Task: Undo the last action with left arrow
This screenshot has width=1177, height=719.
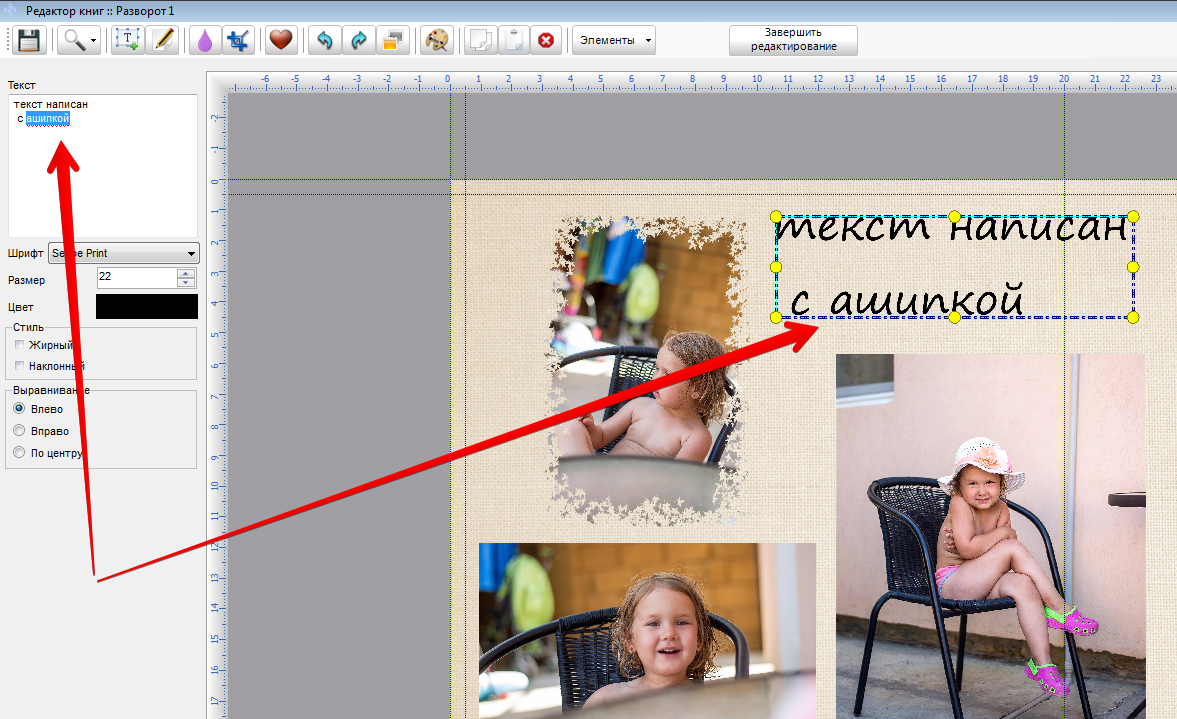Action: [x=323, y=40]
